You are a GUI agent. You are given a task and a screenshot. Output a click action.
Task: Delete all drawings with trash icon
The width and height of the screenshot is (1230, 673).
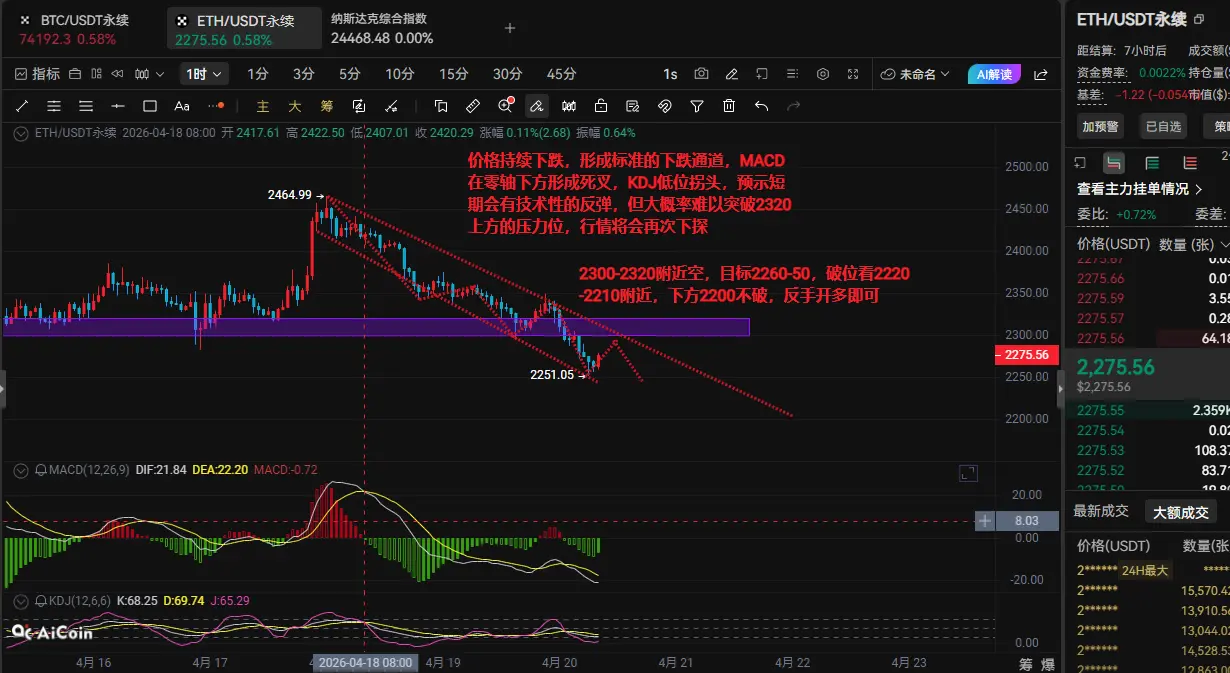tap(729, 106)
